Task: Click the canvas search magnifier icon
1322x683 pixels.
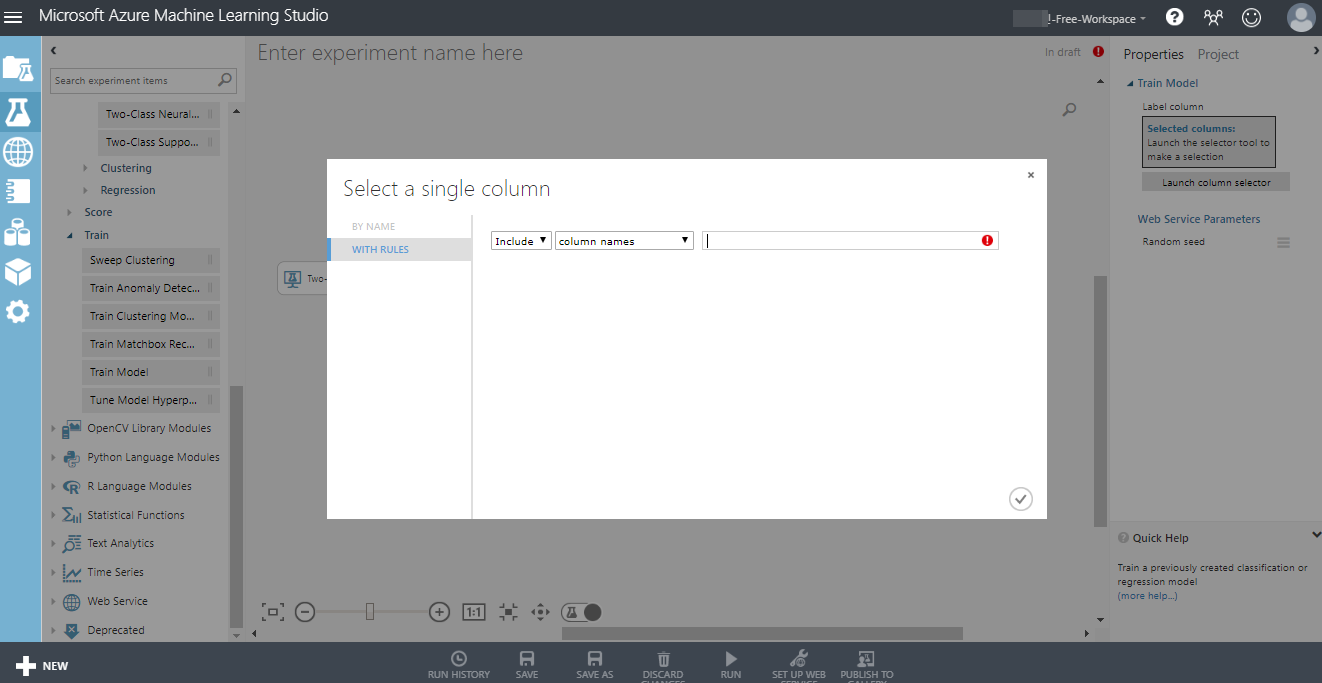Action: (x=1069, y=110)
